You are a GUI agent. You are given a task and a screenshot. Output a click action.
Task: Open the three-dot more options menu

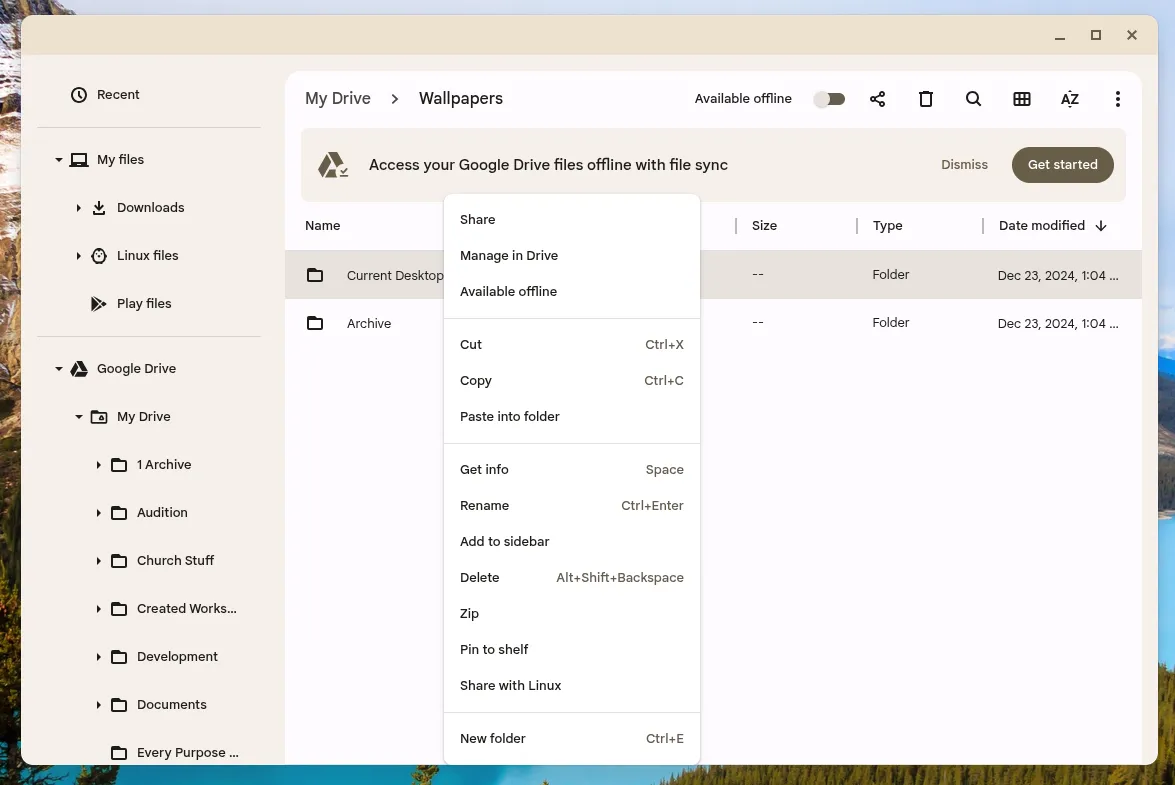pos(1117,99)
